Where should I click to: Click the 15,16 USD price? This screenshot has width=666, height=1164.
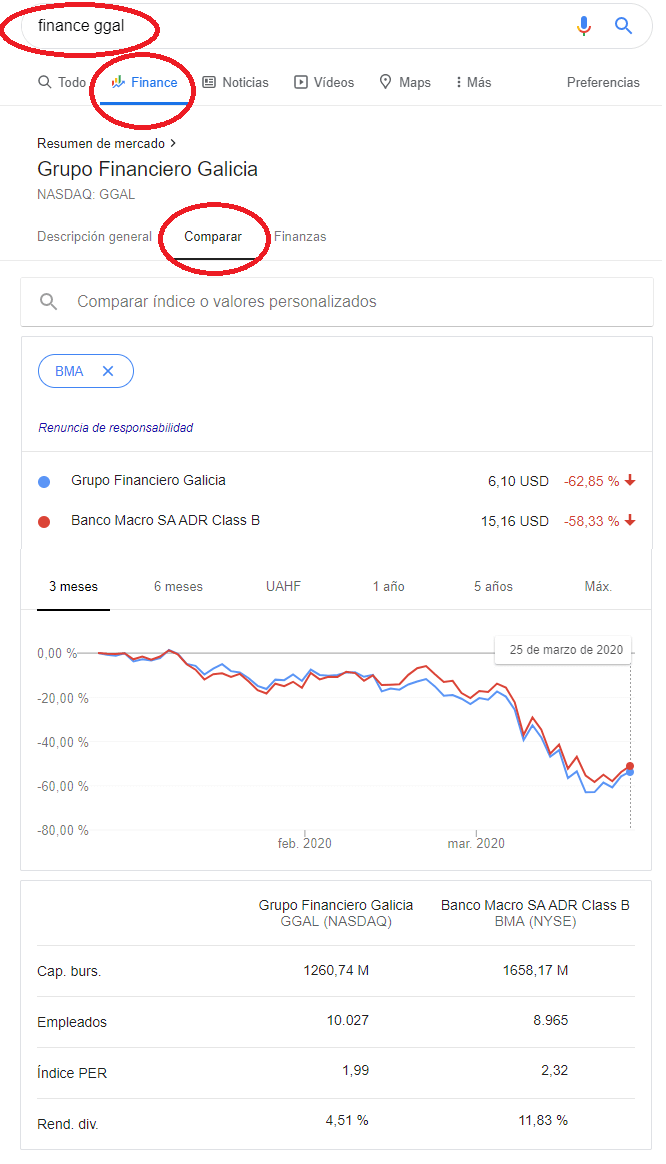(x=515, y=521)
